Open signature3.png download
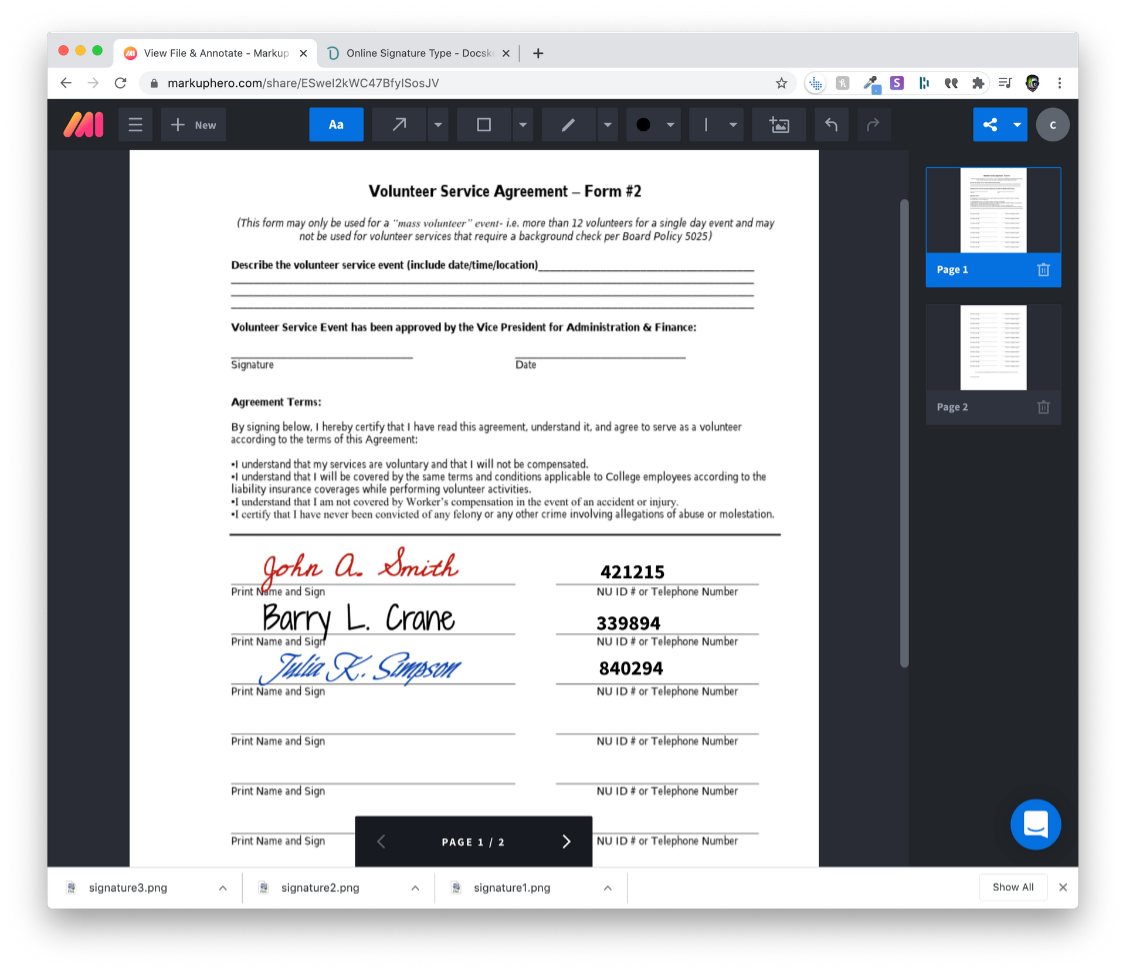Viewport: 1126px width, 970px height. [127, 888]
